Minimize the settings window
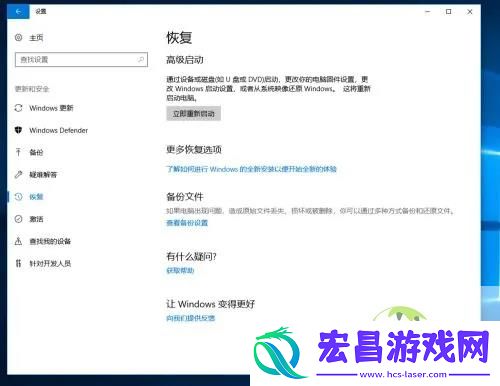This screenshot has width=500, height=386. click(428, 12)
